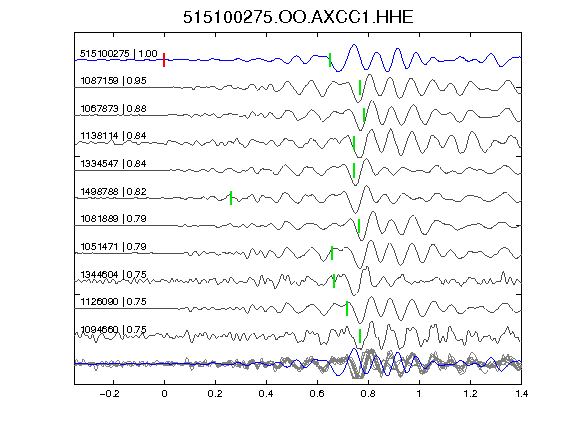
Task: Click green pick on trace 1344604
Action: click(334, 281)
